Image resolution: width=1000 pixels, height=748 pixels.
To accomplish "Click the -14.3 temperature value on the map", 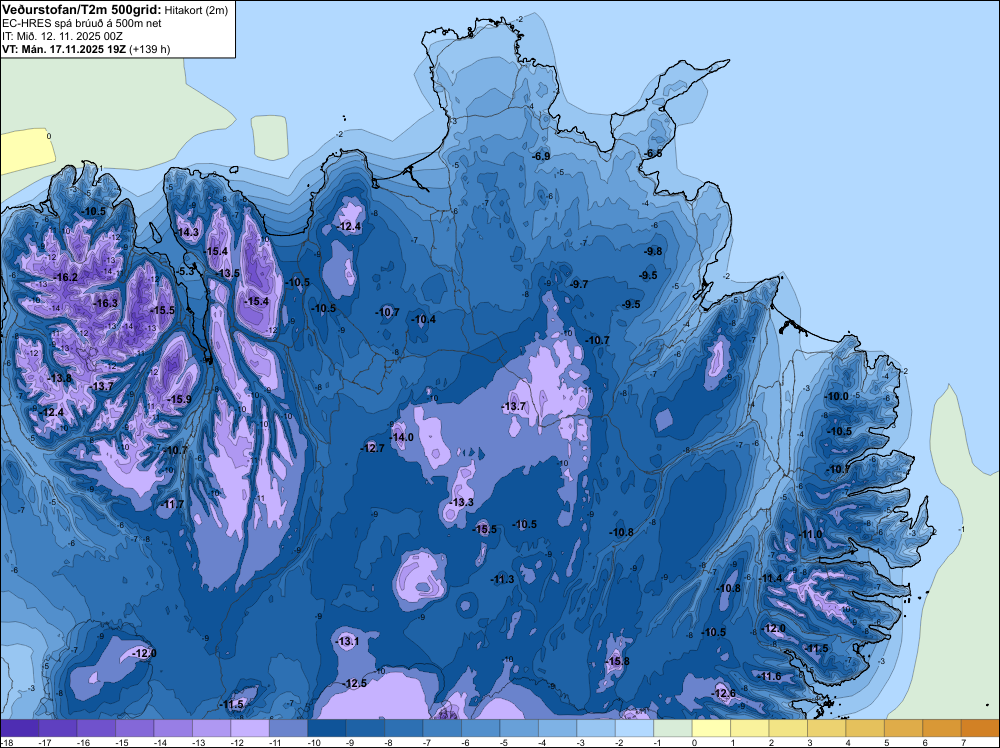I will tap(188, 233).
